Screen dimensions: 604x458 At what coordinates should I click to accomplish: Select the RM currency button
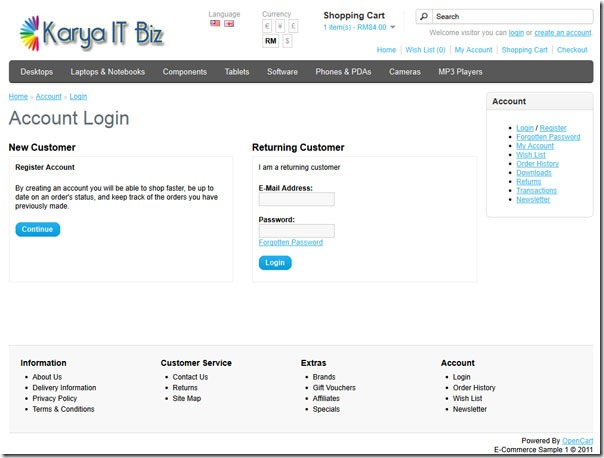click(270, 41)
